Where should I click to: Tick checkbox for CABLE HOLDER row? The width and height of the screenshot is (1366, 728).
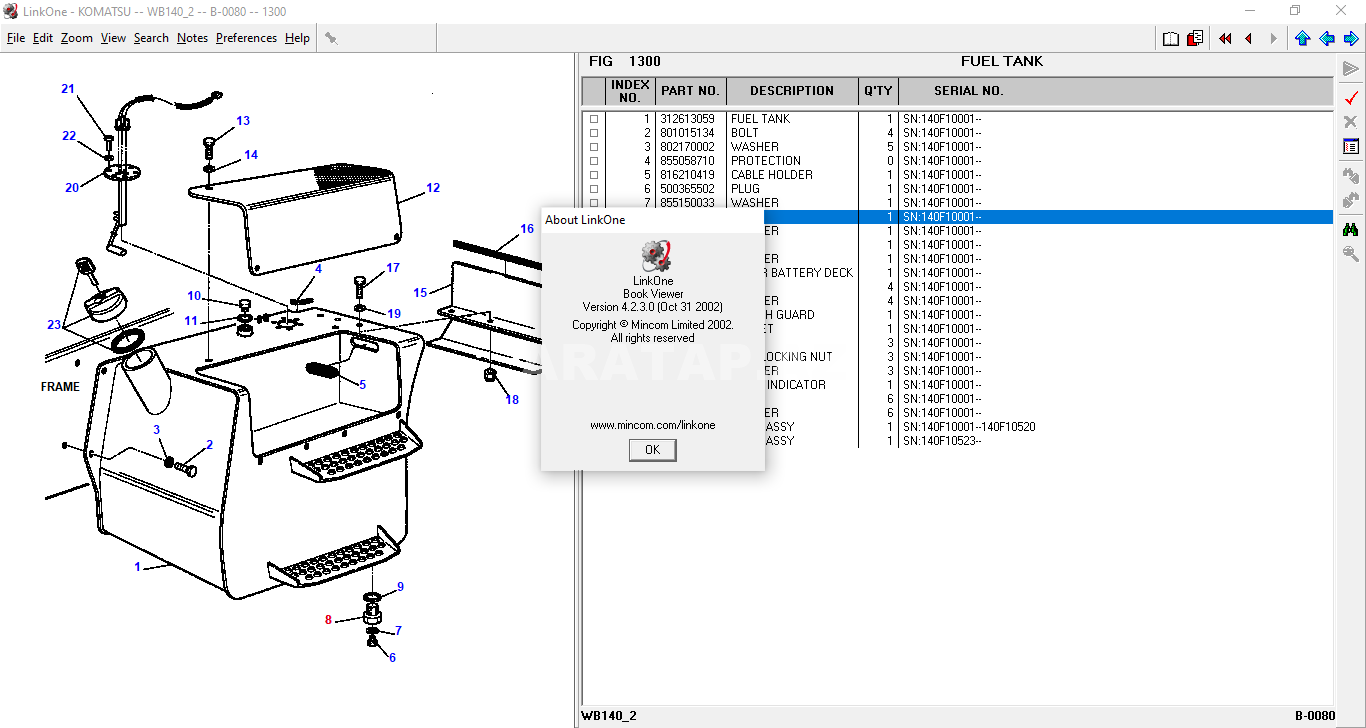594,175
